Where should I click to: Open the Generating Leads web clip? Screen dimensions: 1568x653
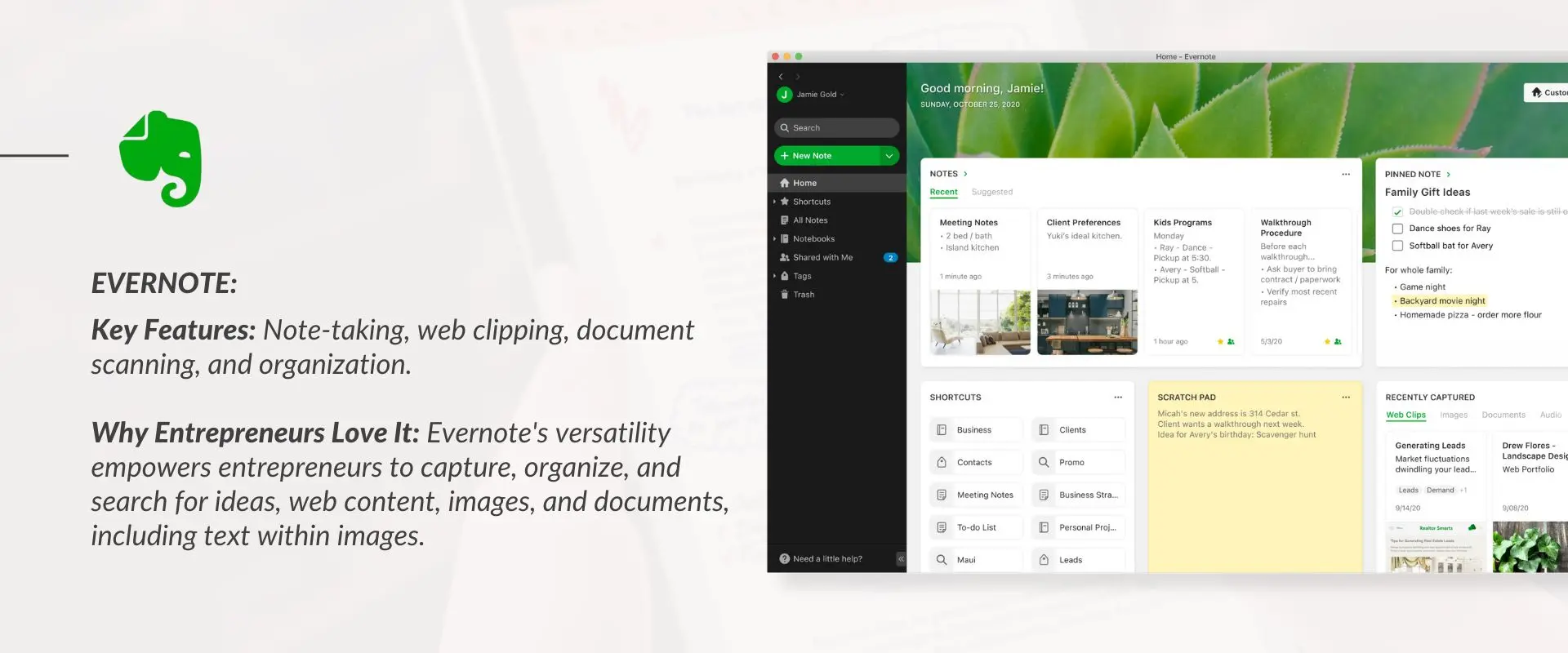1436,502
